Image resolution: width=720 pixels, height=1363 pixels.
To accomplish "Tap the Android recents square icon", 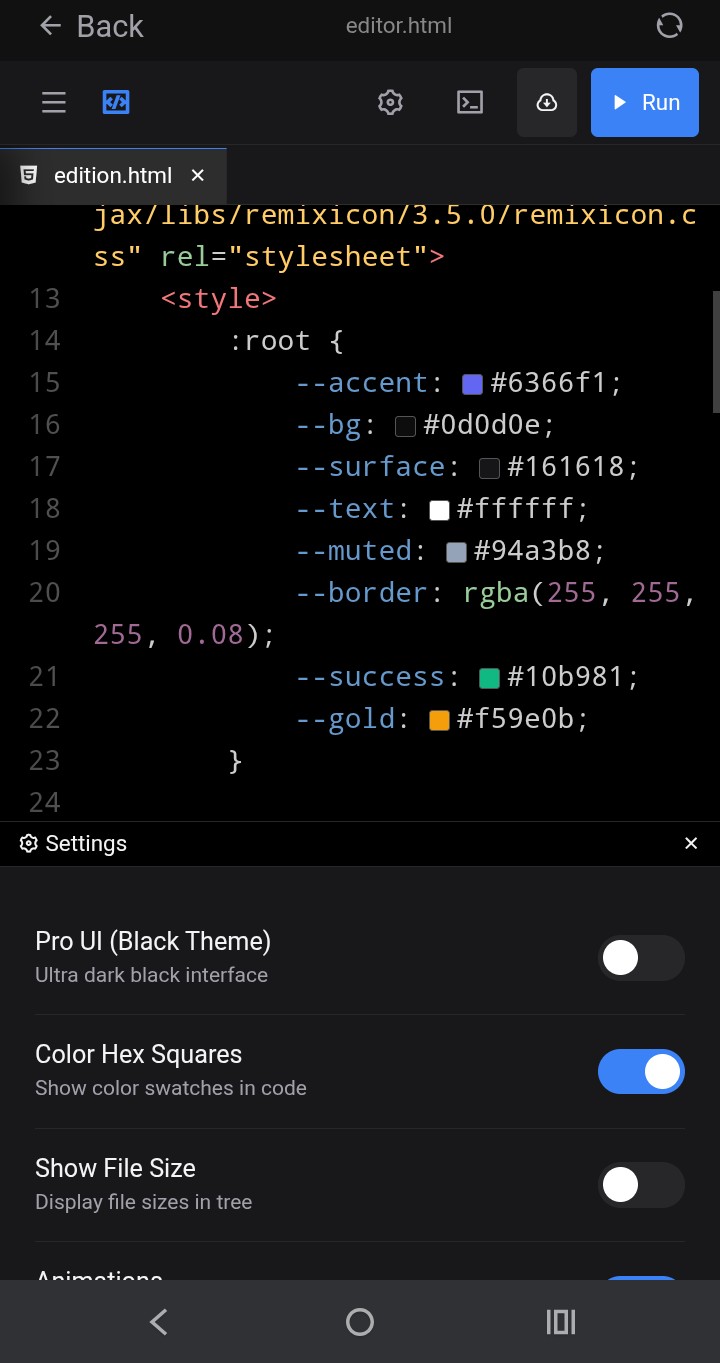I will [560, 1321].
